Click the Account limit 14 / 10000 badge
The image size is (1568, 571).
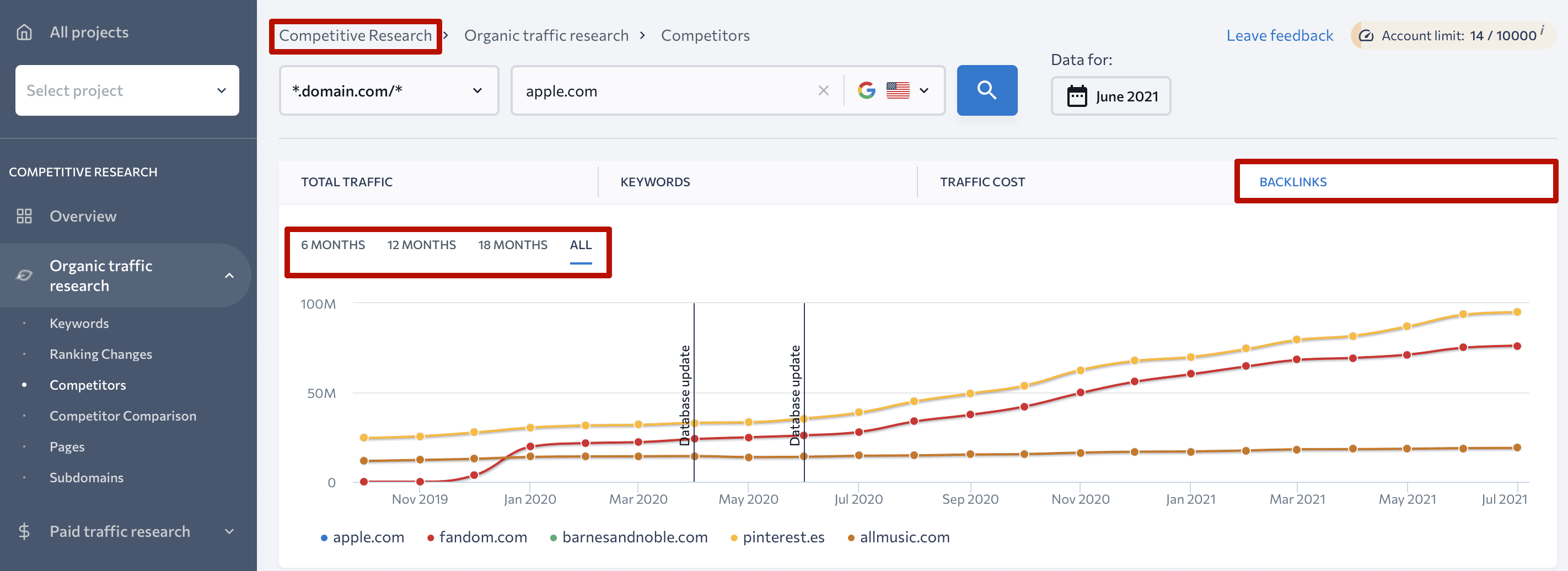pos(1452,35)
